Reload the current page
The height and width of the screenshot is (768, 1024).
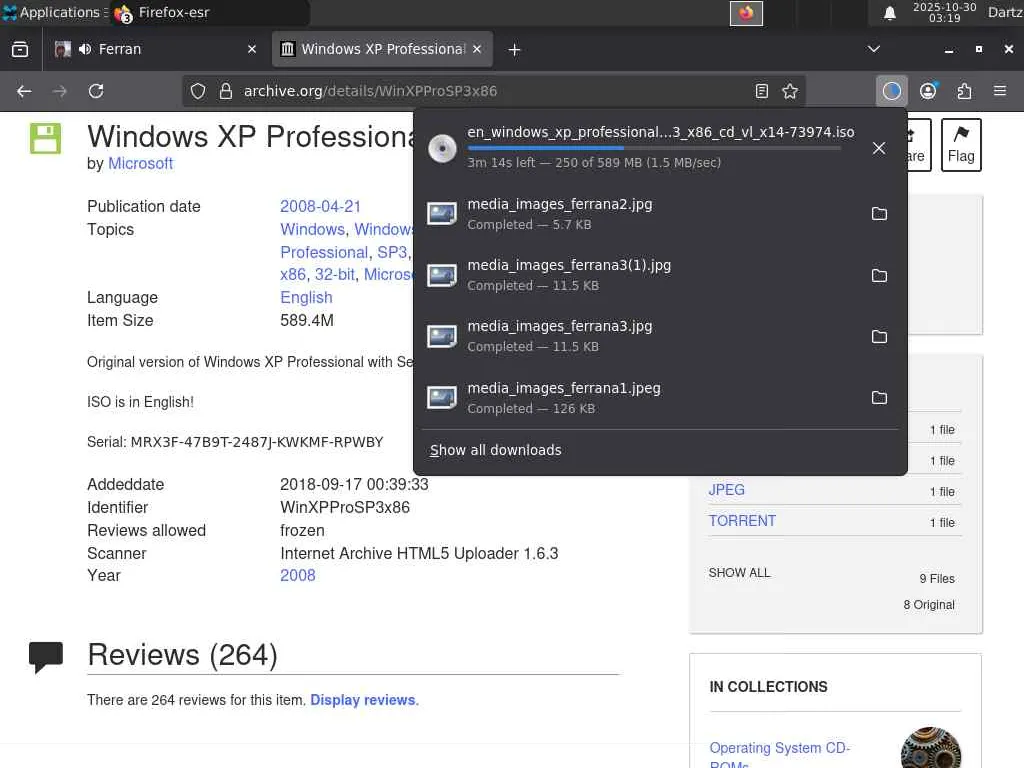(x=96, y=91)
